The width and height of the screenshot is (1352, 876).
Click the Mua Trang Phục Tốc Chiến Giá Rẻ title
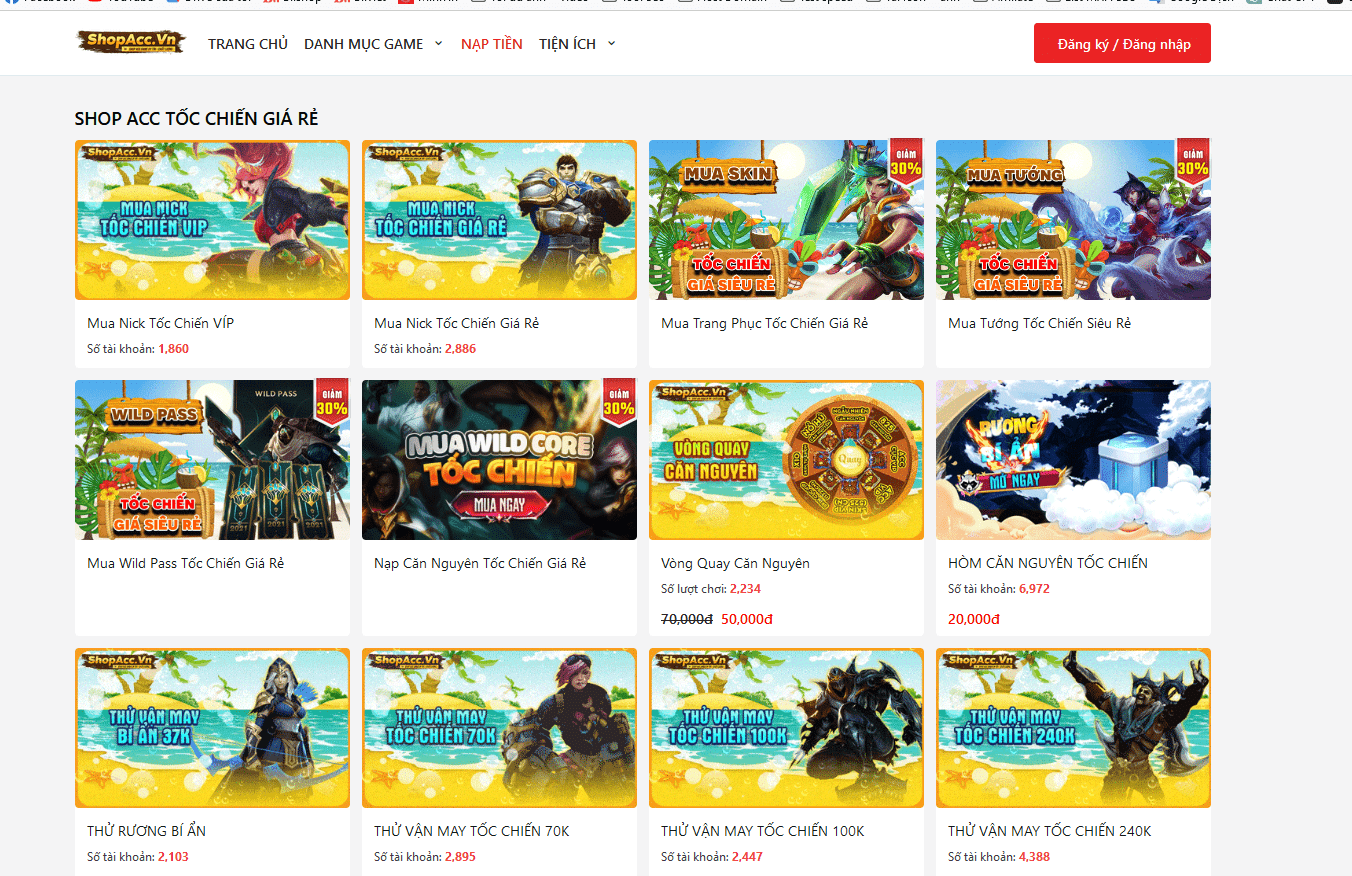pyautogui.click(x=764, y=323)
